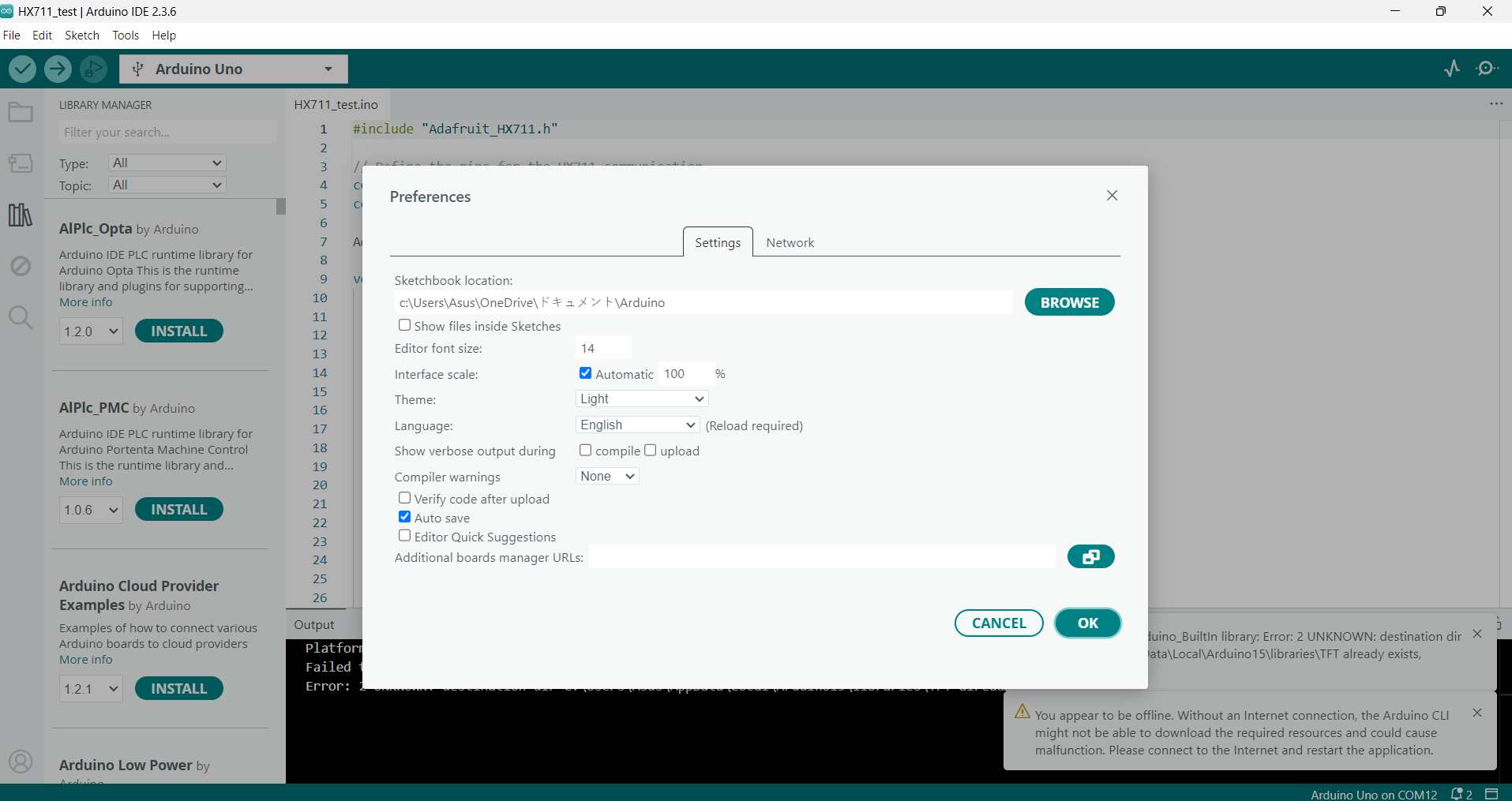The width and height of the screenshot is (1512, 801).
Task: Open the user account icon
Action: tap(21, 762)
